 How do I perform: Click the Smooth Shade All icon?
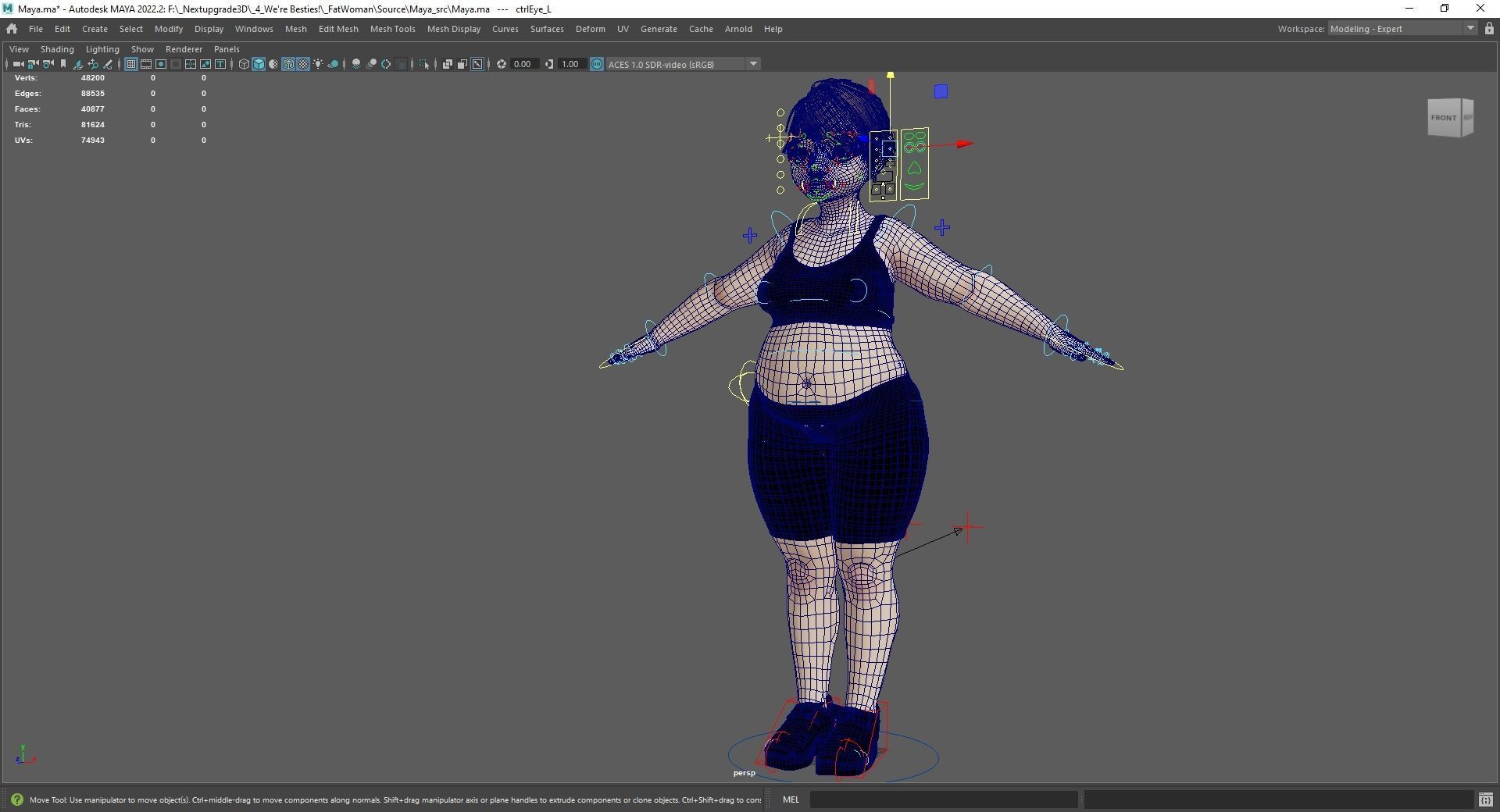[x=259, y=64]
